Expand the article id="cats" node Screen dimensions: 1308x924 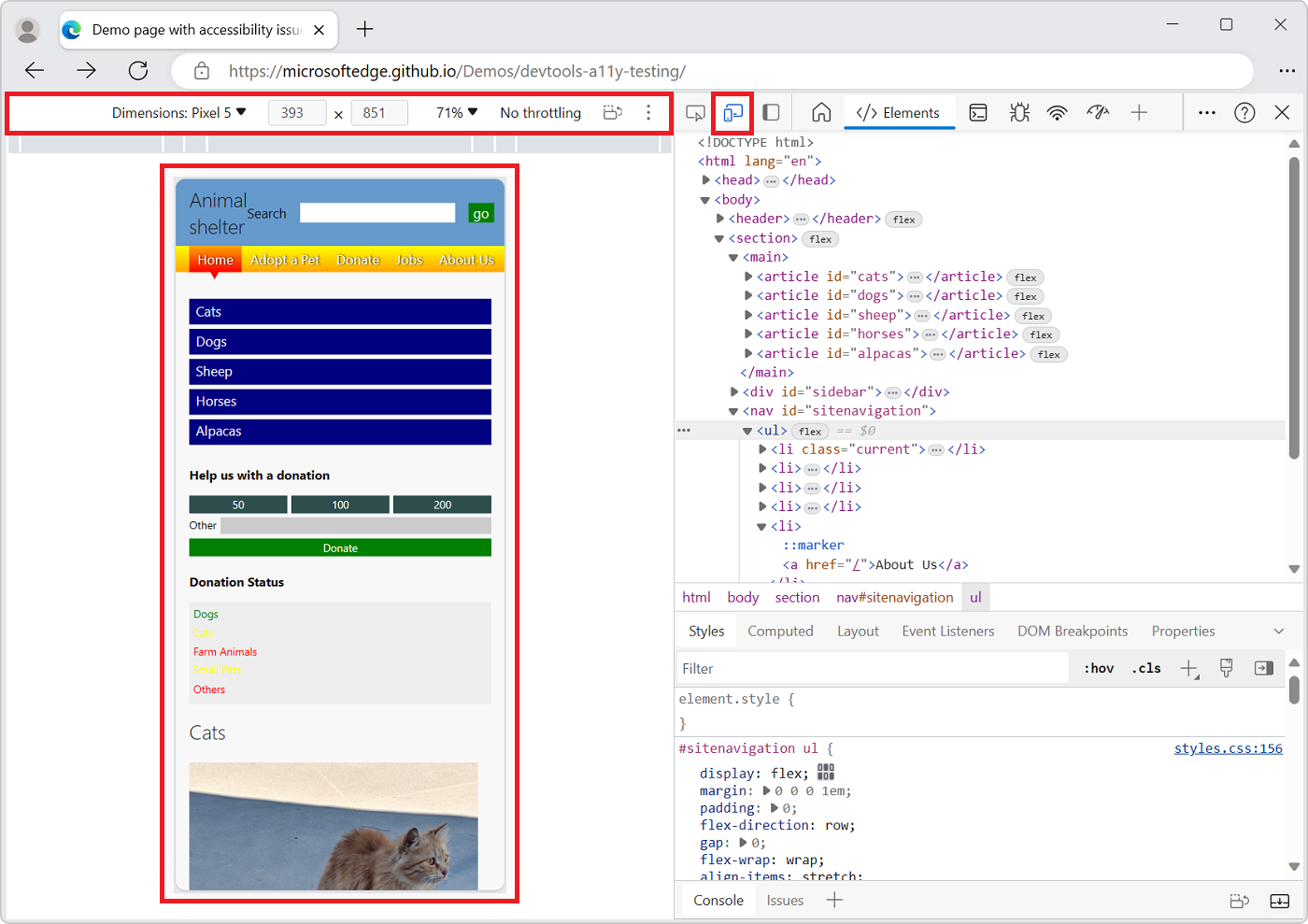tap(748, 277)
